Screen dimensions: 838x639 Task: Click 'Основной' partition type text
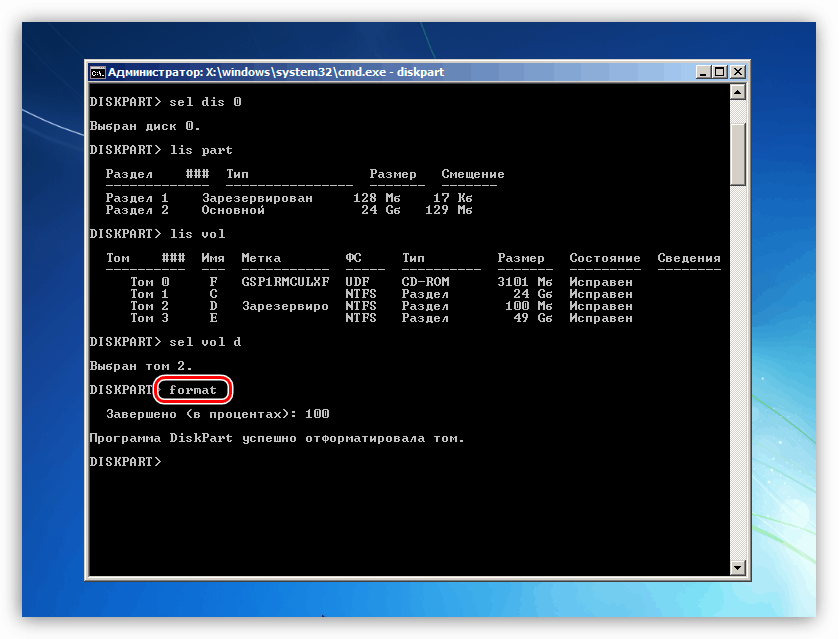coord(233,210)
